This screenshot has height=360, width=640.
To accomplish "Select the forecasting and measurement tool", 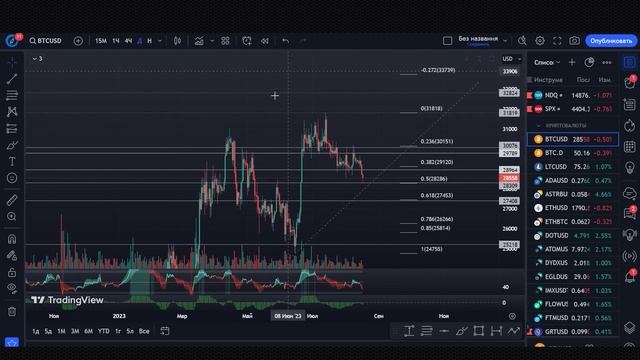I will pyautogui.click(x=12, y=129).
